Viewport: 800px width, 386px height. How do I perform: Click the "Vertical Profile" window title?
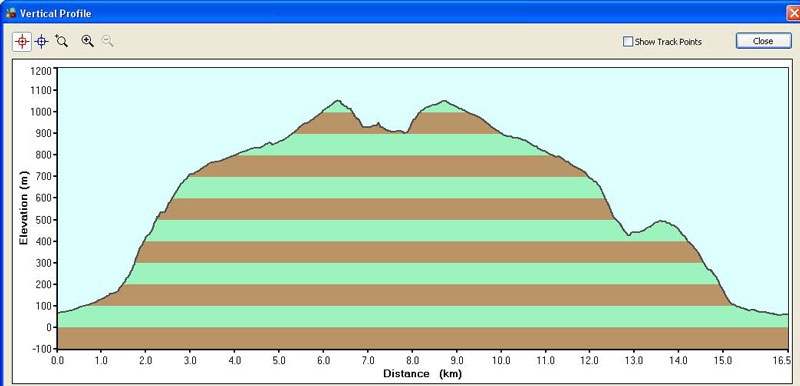[55, 13]
